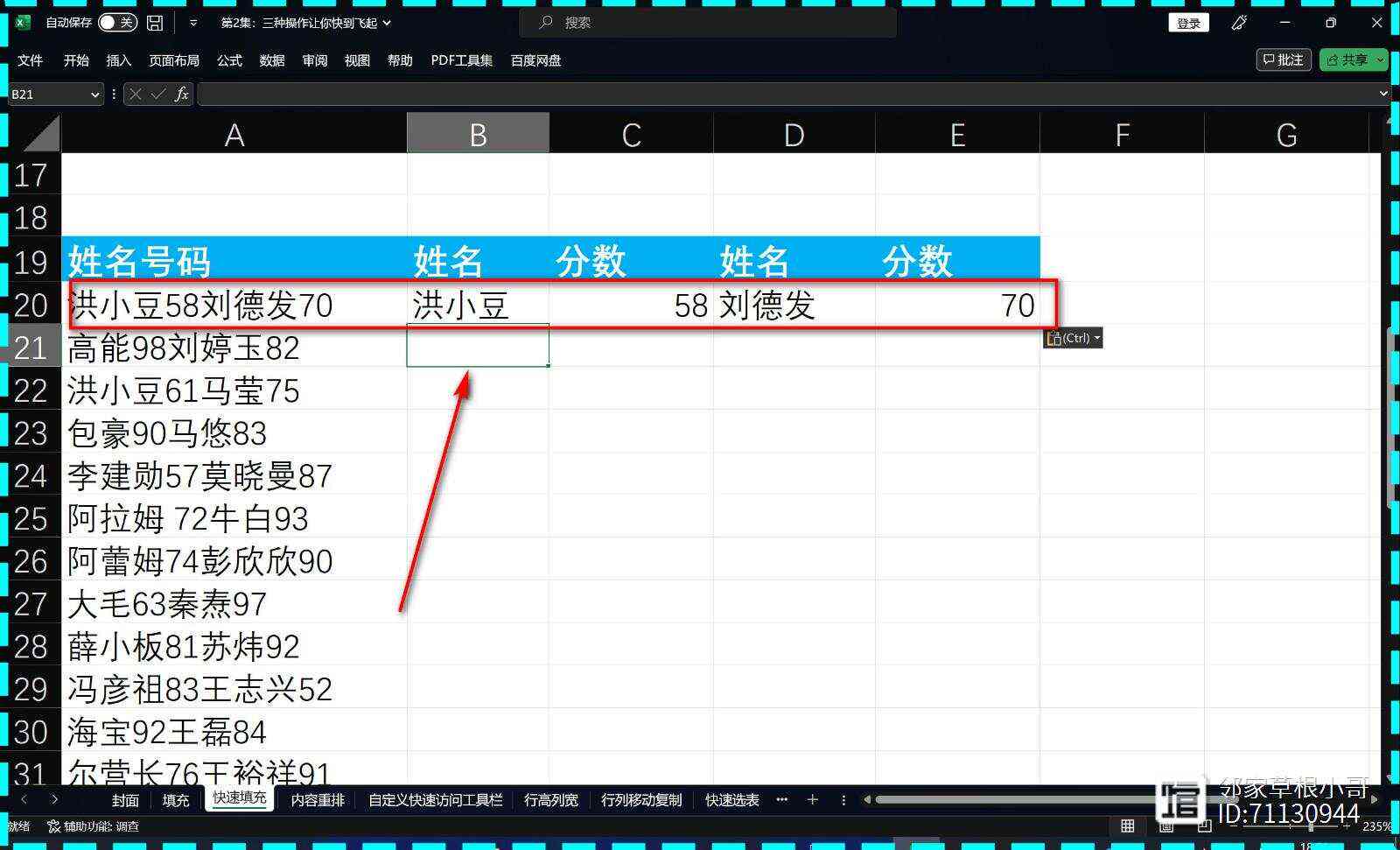The width and height of the screenshot is (1400, 850).
Task: Click the Save disk icon
Action: pyautogui.click(x=155, y=23)
